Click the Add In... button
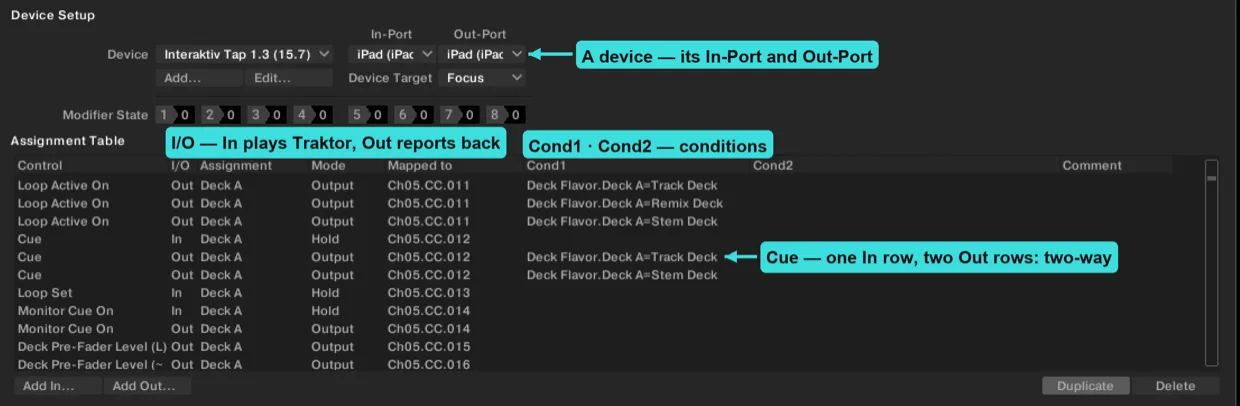1240x406 pixels. point(57,386)
